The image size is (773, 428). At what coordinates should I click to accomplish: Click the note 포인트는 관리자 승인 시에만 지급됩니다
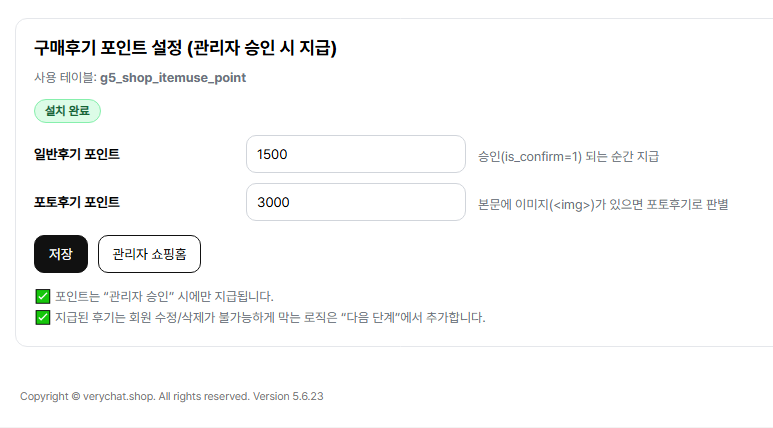click(x=164, y=296)
